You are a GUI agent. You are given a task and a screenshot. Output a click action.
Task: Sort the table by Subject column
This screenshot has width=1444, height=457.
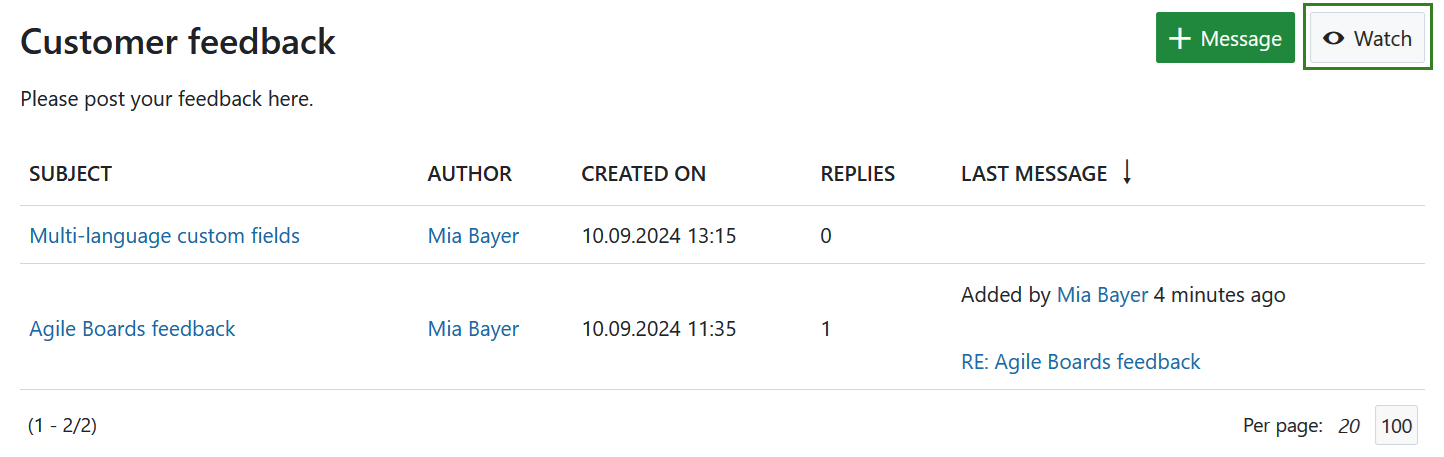click(x=70, y=174)
